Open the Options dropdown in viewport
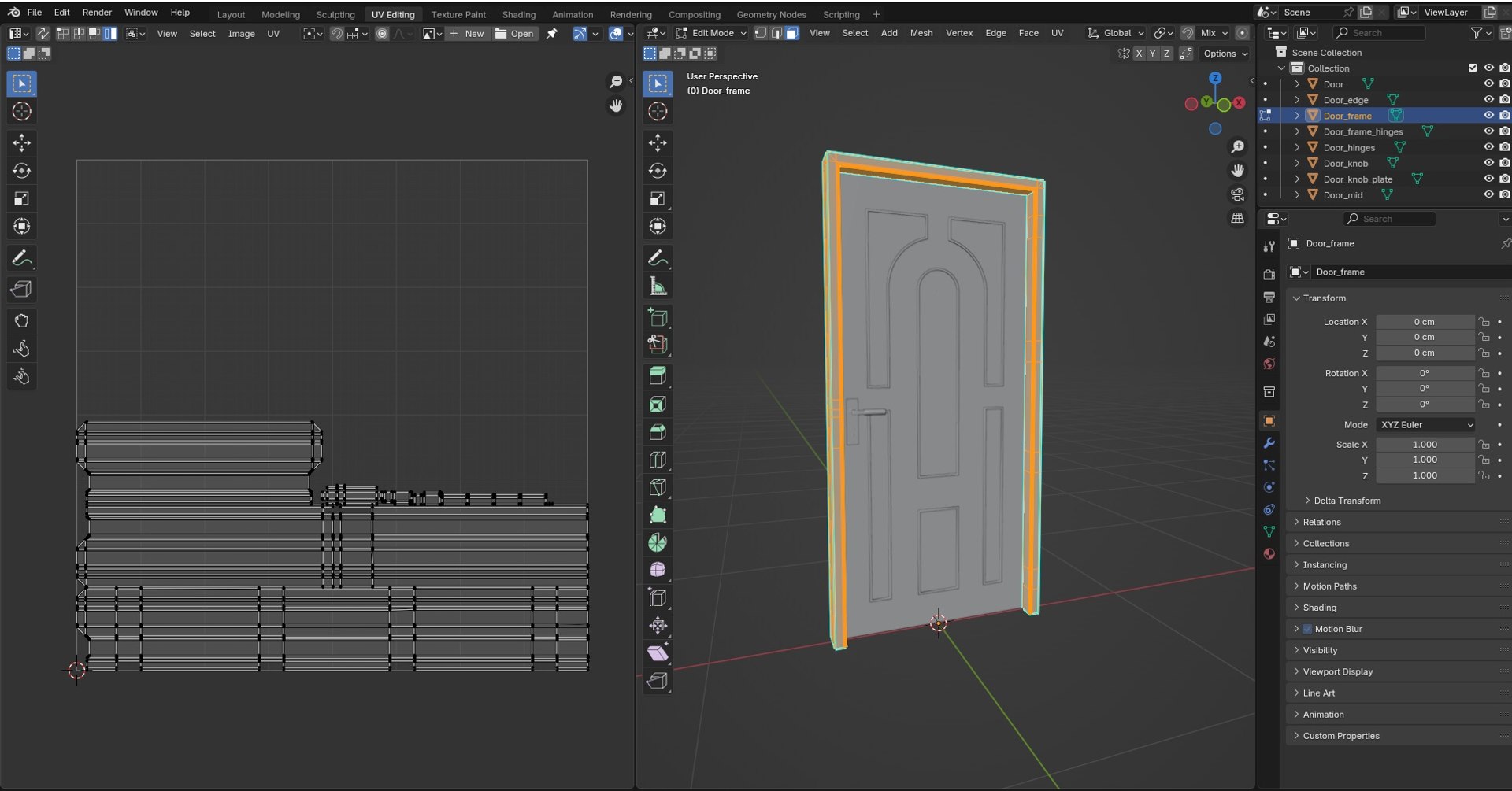The image size is (1512, 791). [x=1225, y=54]
